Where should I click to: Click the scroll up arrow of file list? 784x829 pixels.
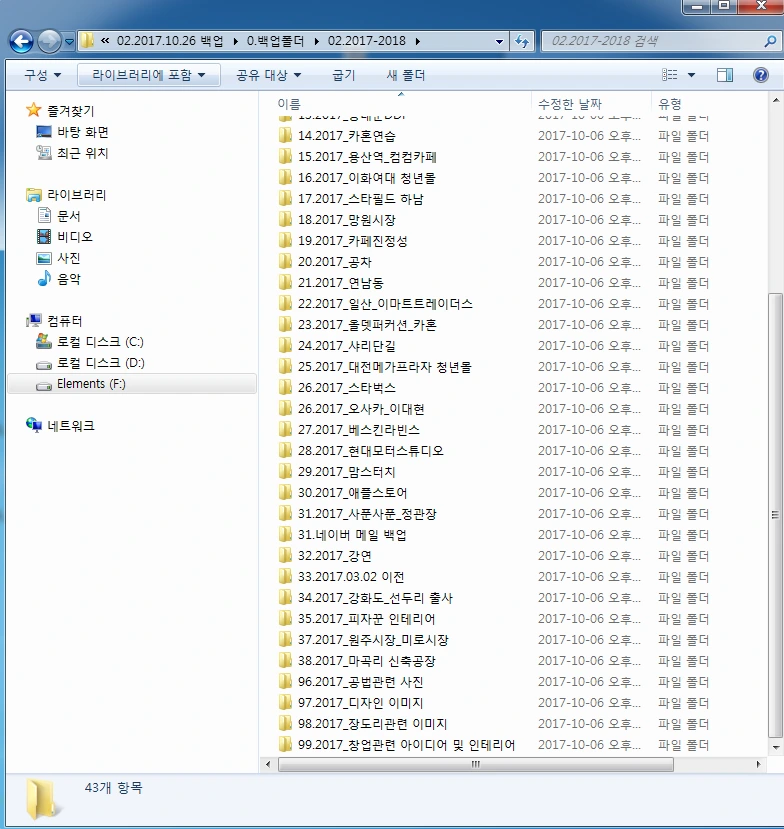776,100
